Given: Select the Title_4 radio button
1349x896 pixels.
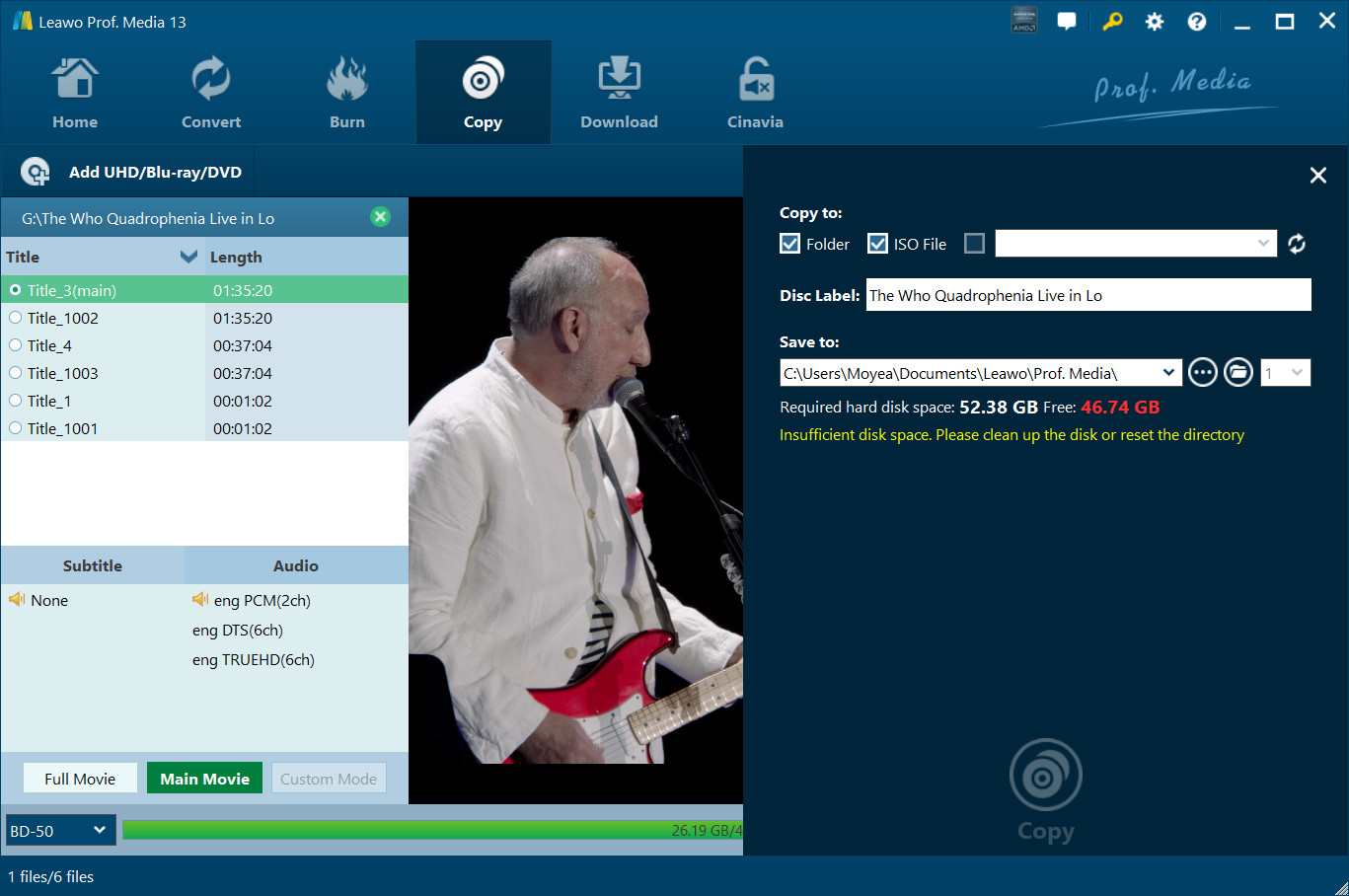Looking at the screenshot, I should tap(16, 345).
